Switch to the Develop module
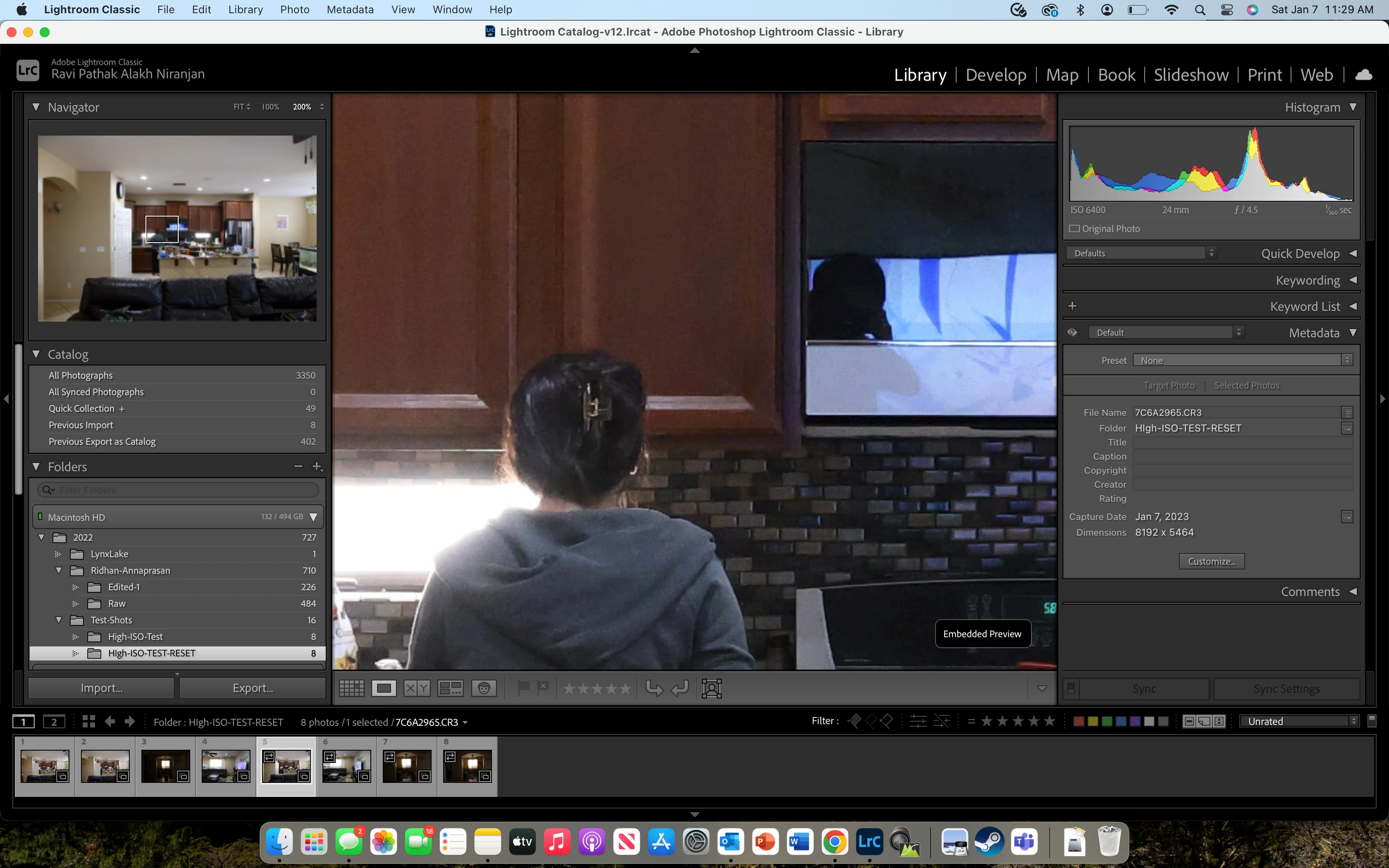This screenshot has height=868, width=1389. tap(996, 75)
